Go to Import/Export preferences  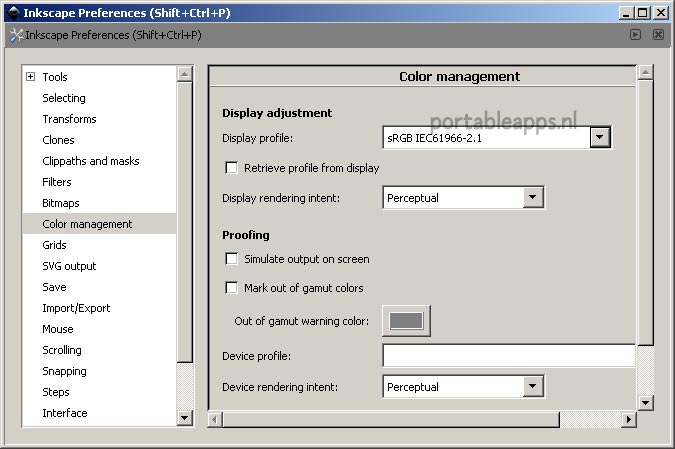click(76, 308)
